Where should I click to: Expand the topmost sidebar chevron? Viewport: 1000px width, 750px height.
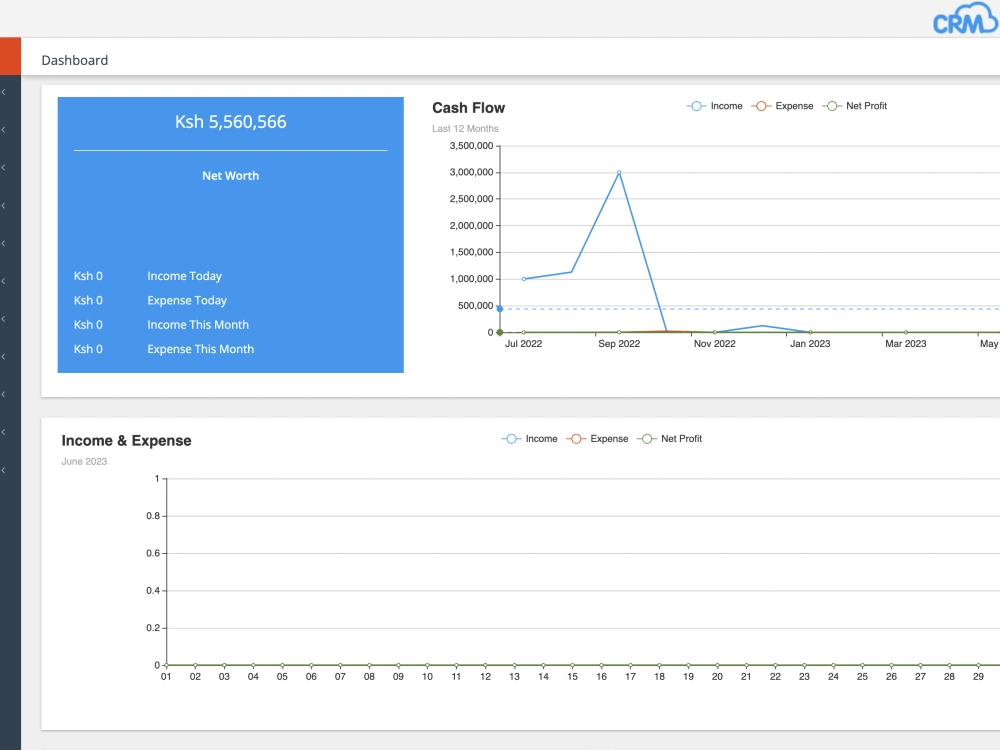(4, 92)
